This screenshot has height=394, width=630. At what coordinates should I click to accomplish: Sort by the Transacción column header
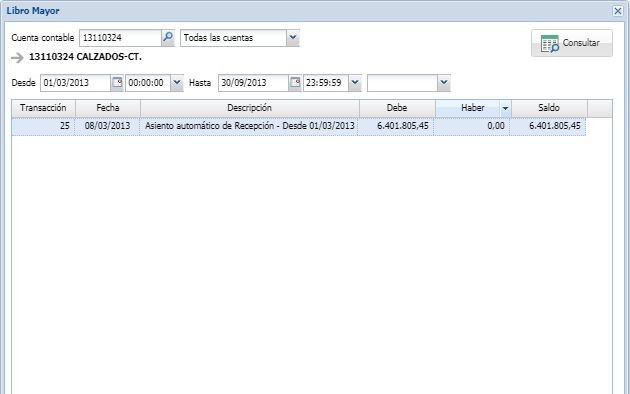(x=43, y=108)
